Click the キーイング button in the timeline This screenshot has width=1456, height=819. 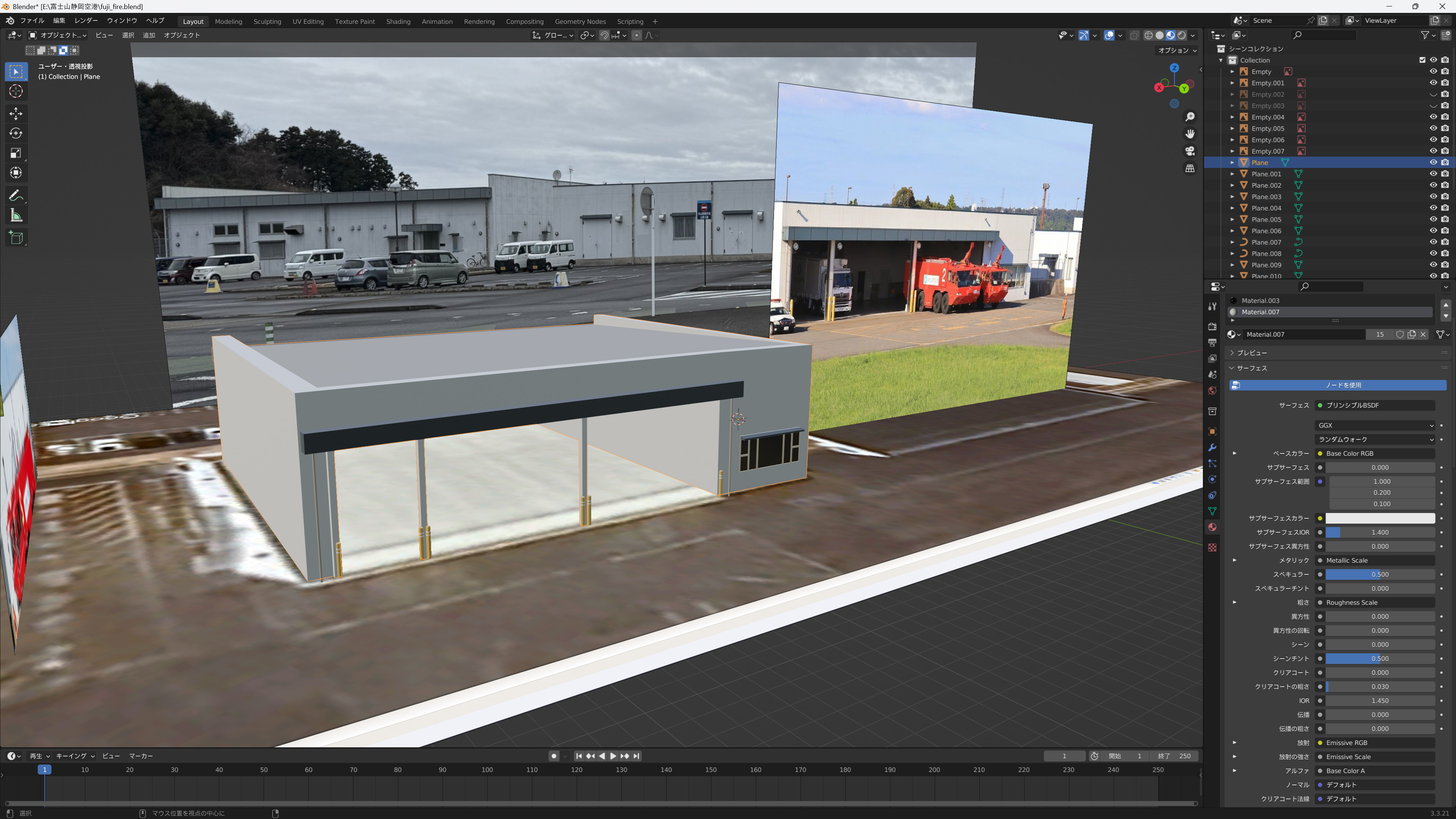pos(75,756)
